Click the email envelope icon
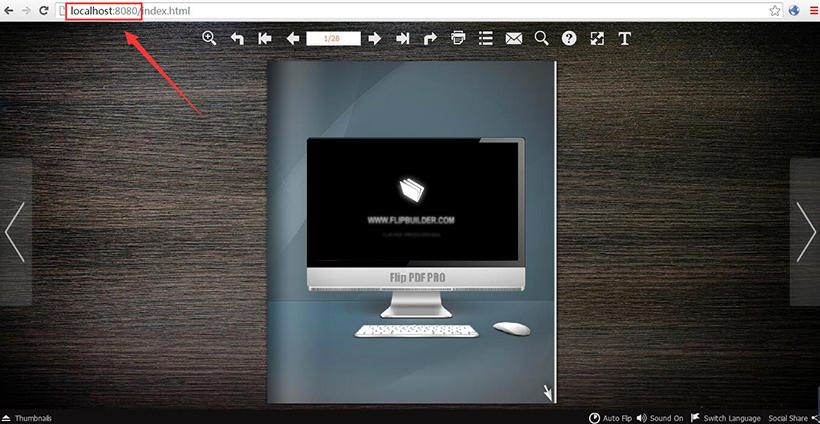The image size is (820, 424). click(x=514, y=39)
